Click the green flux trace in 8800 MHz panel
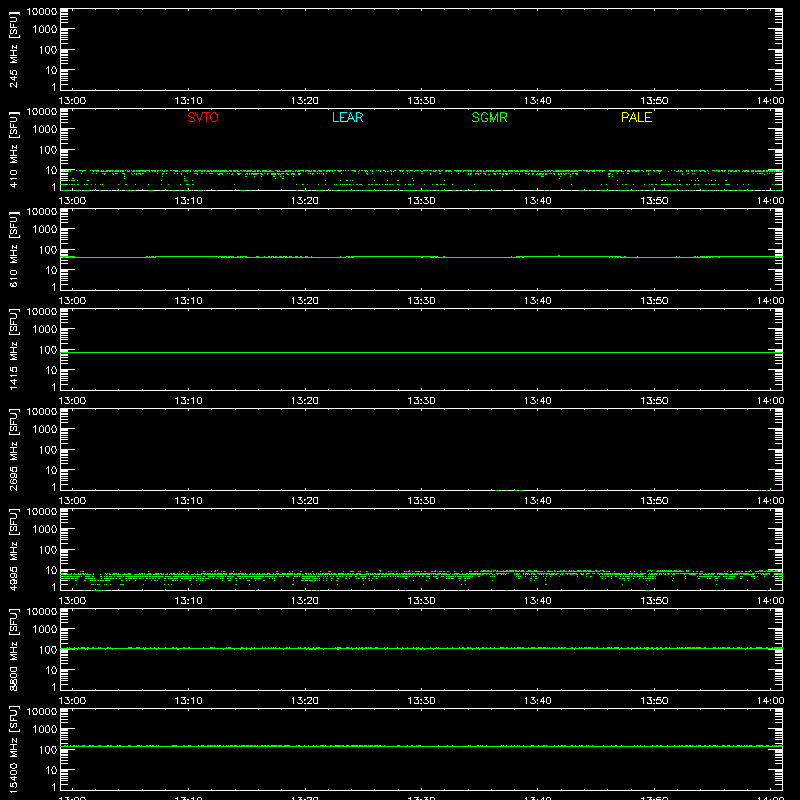 pyautogui.click(x=421, y=648)
